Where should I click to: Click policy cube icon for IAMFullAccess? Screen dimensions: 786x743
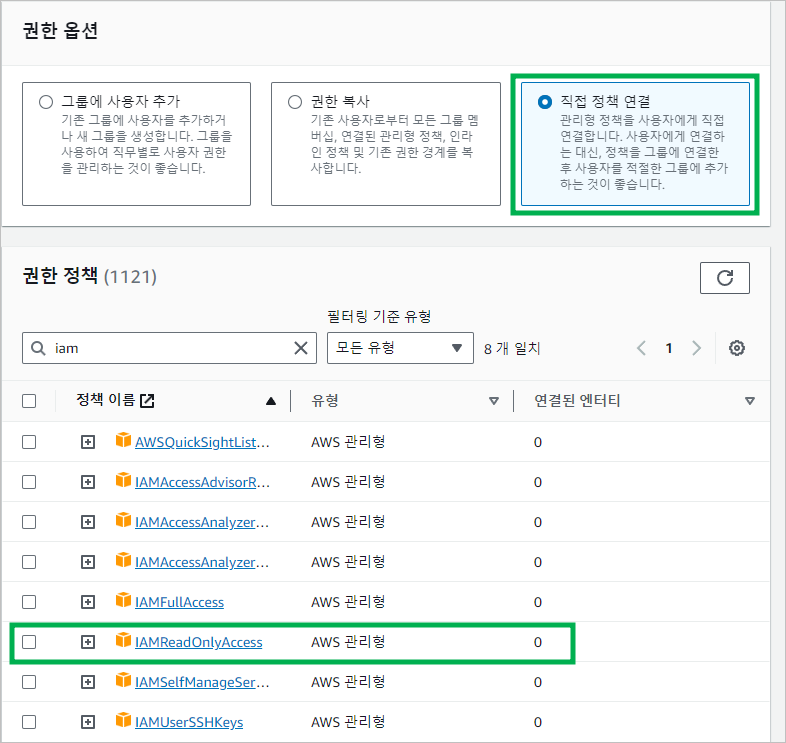(123, 600)
